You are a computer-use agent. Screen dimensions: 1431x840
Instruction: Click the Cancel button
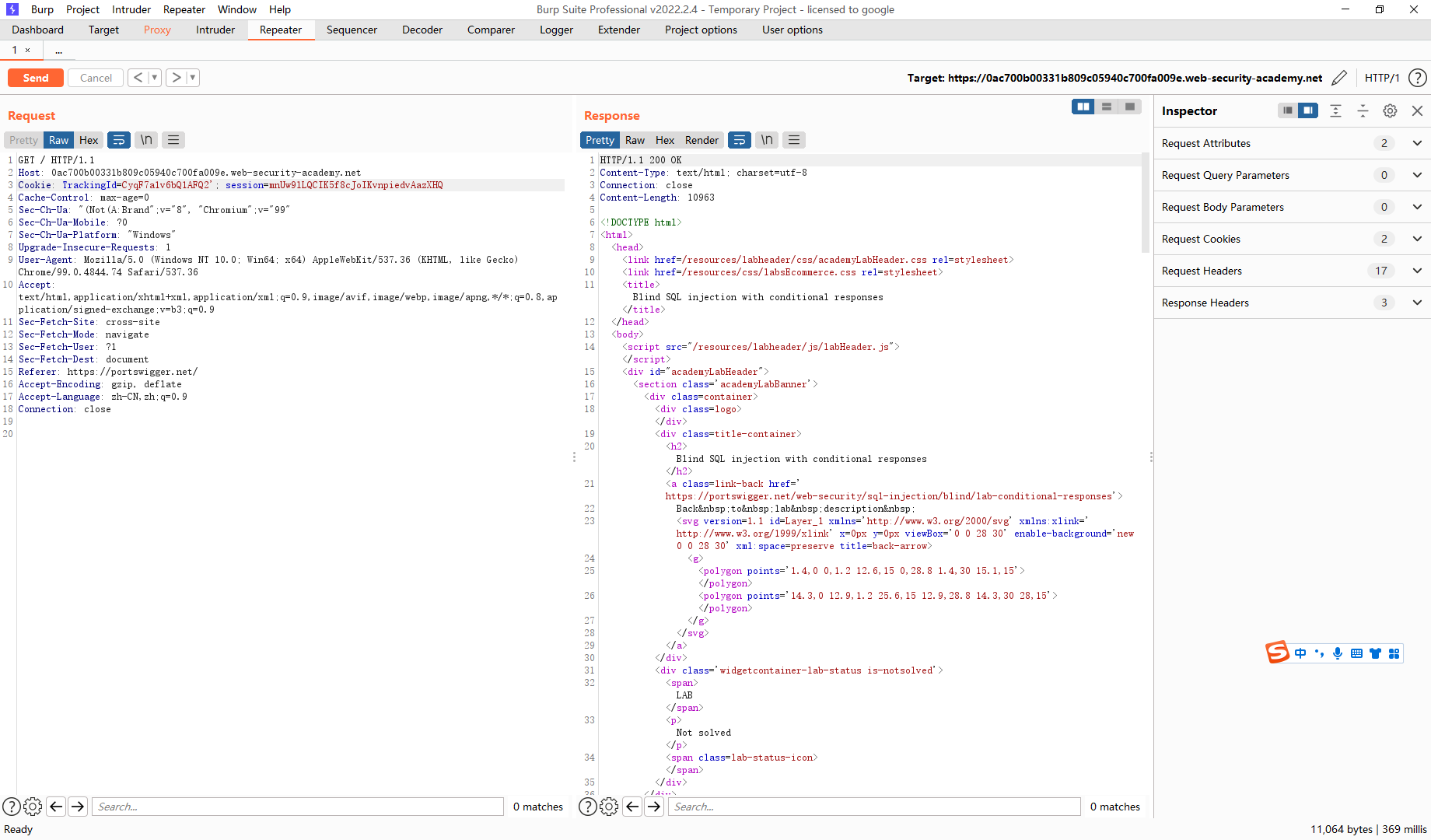(96, 78)
